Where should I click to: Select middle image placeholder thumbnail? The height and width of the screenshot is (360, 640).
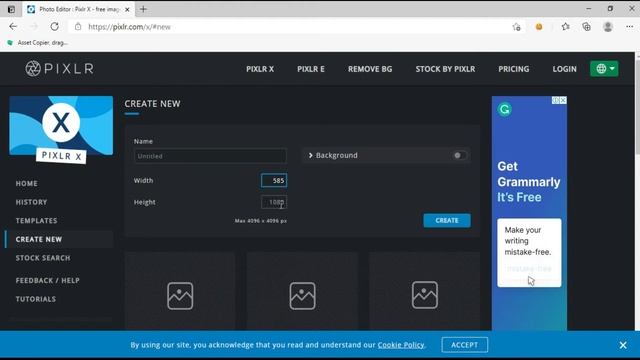(302, 291)
